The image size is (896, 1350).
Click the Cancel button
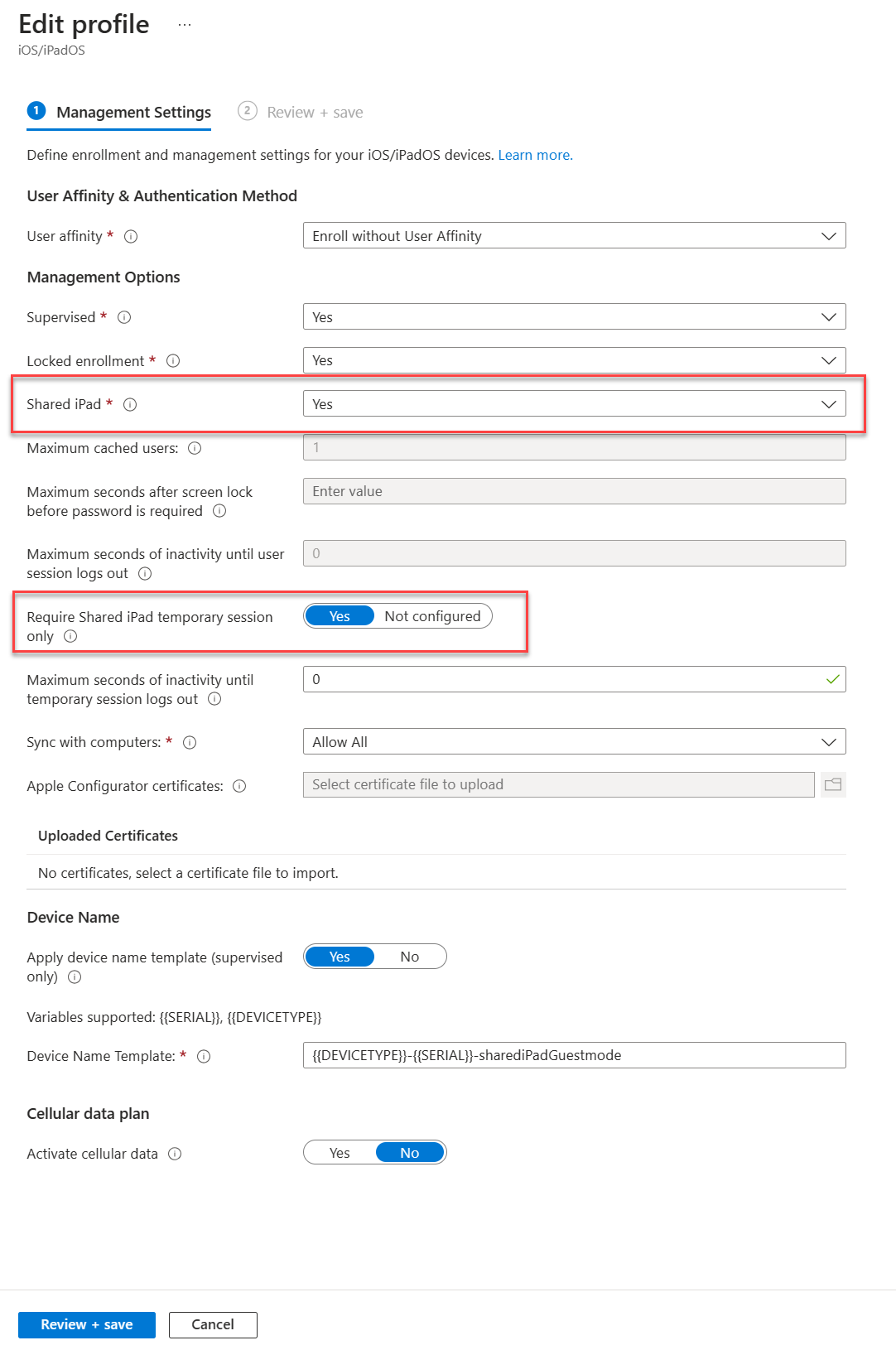coord(212,1324)
